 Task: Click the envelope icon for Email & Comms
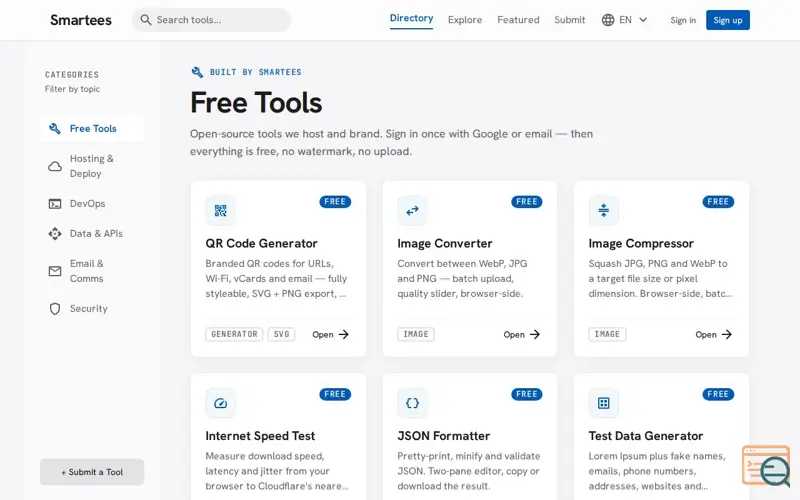[x=55, y=271]
